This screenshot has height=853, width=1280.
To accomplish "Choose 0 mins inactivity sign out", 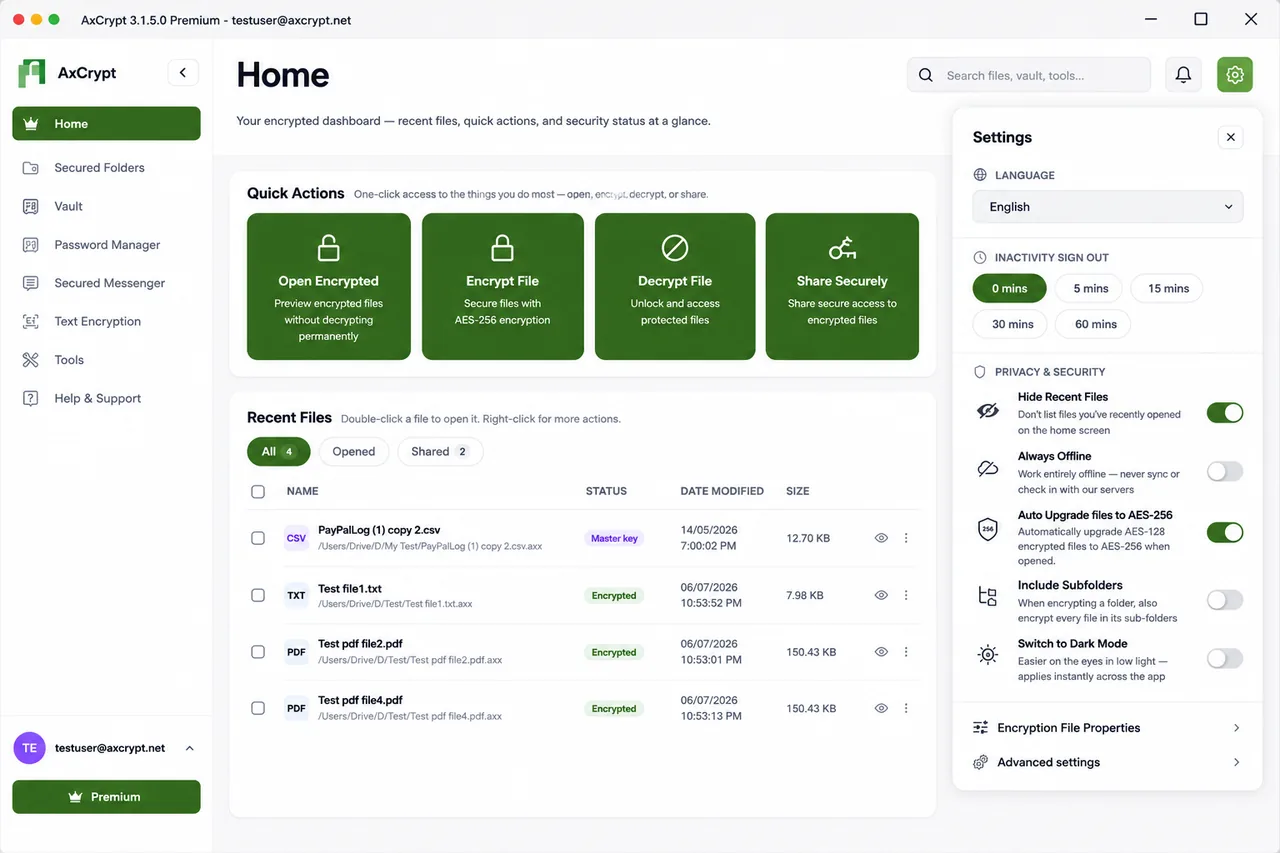I will [x=1010, y=288].
